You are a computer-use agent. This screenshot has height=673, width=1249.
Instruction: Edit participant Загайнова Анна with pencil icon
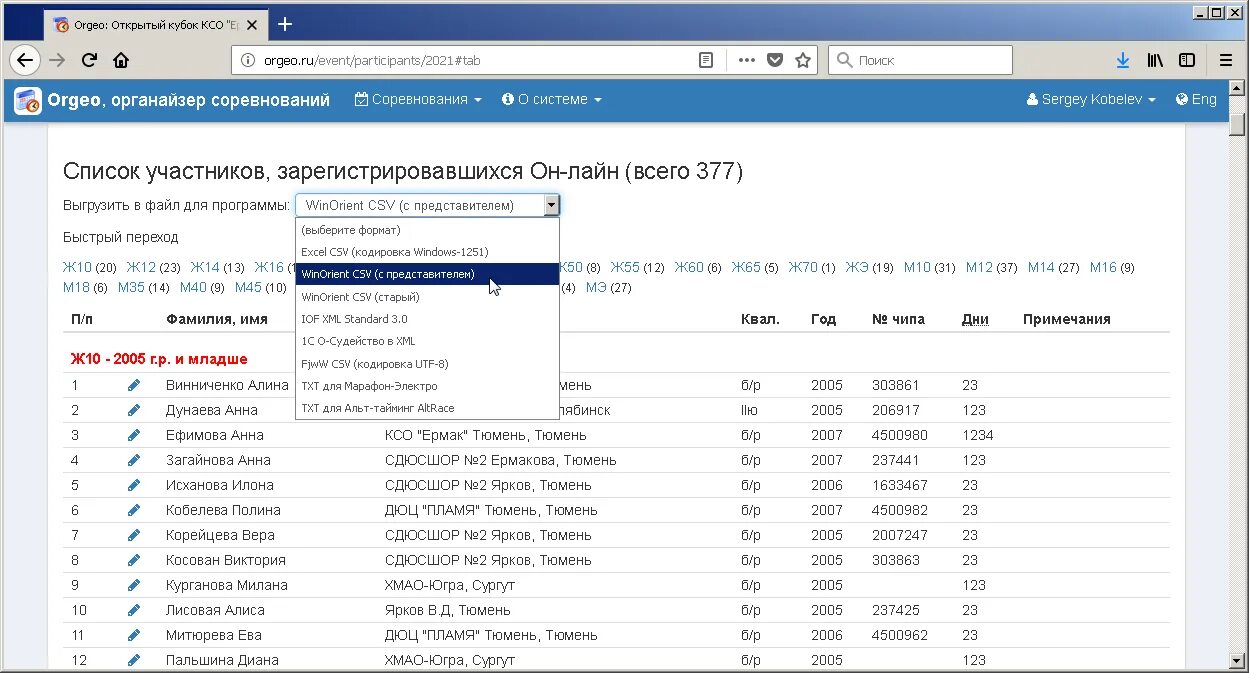[134, 460]
